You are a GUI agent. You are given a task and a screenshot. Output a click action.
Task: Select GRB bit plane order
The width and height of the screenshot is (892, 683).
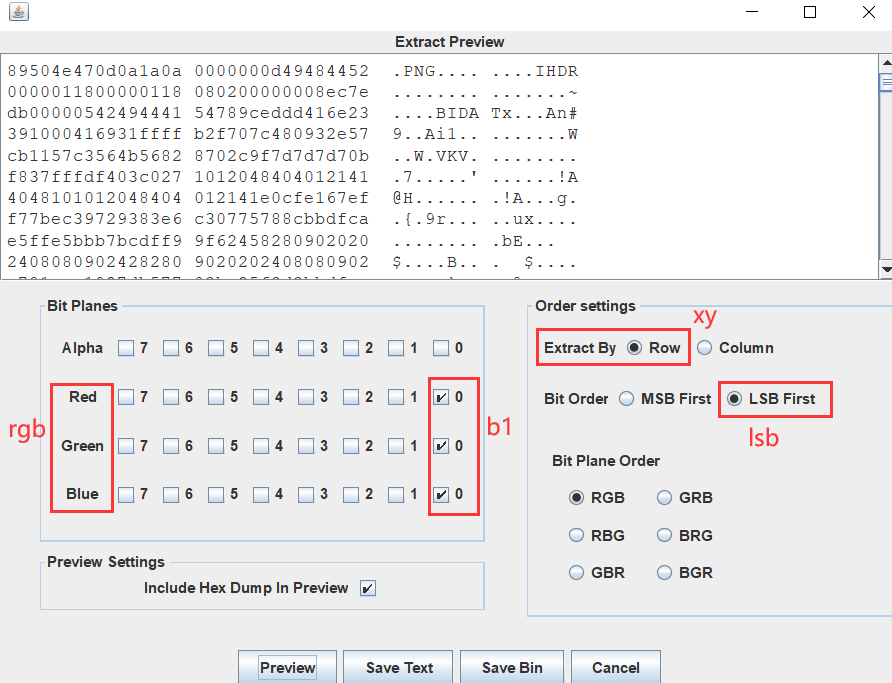click(664, 498)
